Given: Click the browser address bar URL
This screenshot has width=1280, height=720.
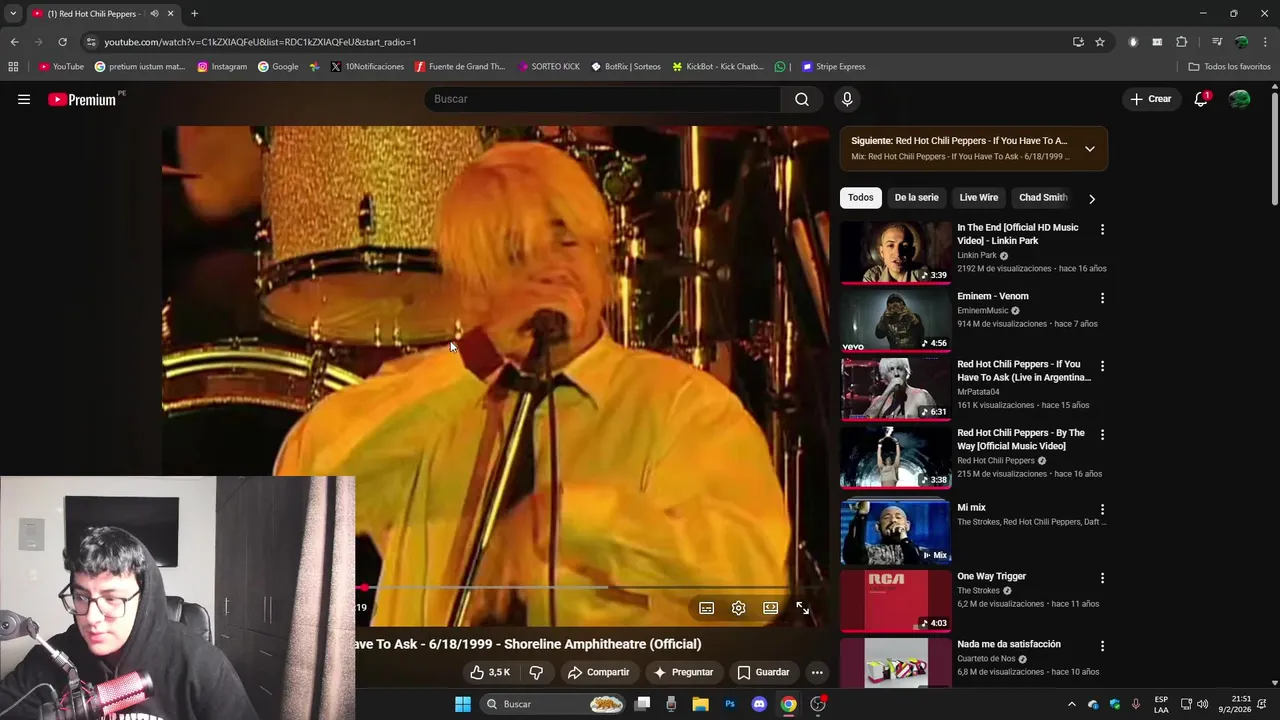Looking at the screenshot, I should coord(260,42).
